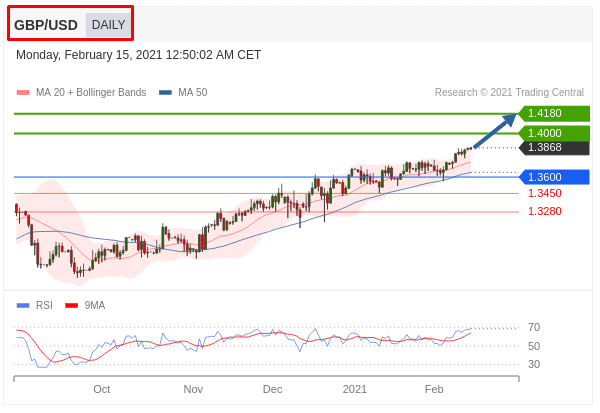Select the DAILY timeframe tab
This screenshot has width=600, height=413.
point(108,24)
